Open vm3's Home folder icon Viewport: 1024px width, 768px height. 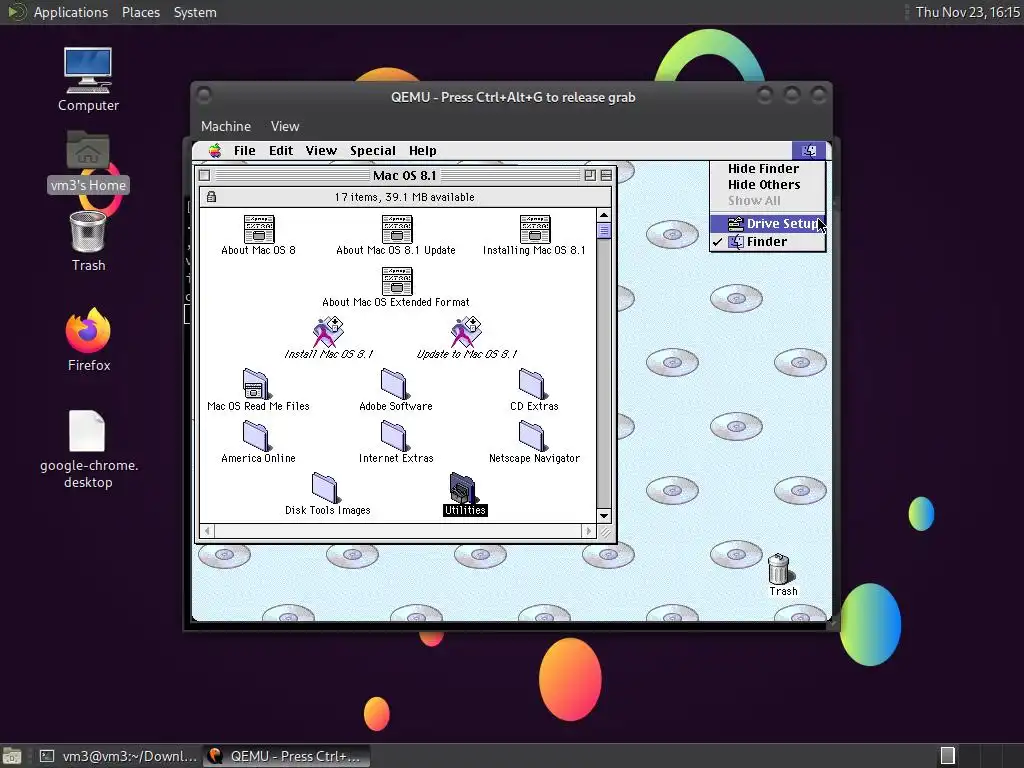88,152
